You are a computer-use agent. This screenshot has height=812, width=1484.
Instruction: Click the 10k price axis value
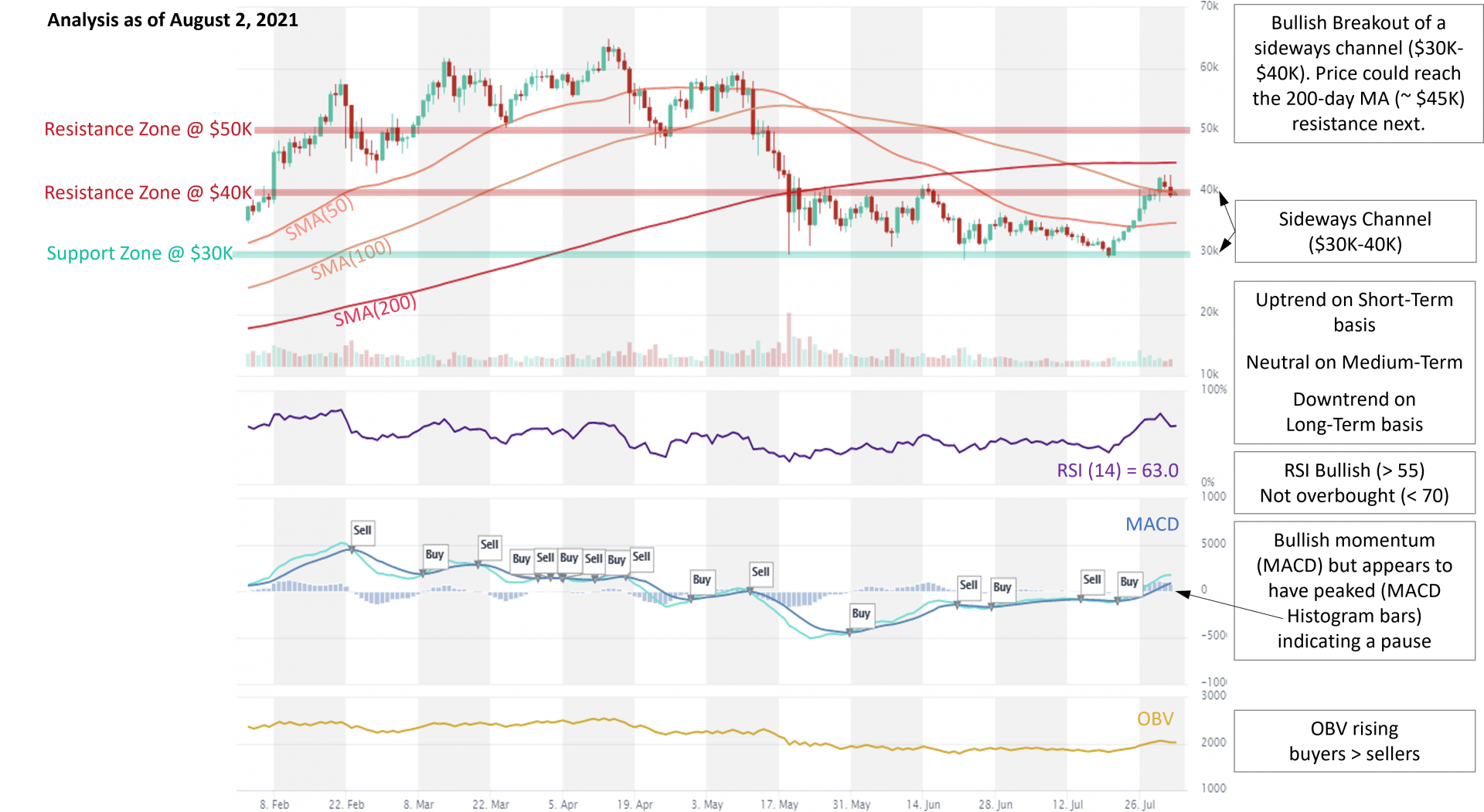tap(1209, 374)
